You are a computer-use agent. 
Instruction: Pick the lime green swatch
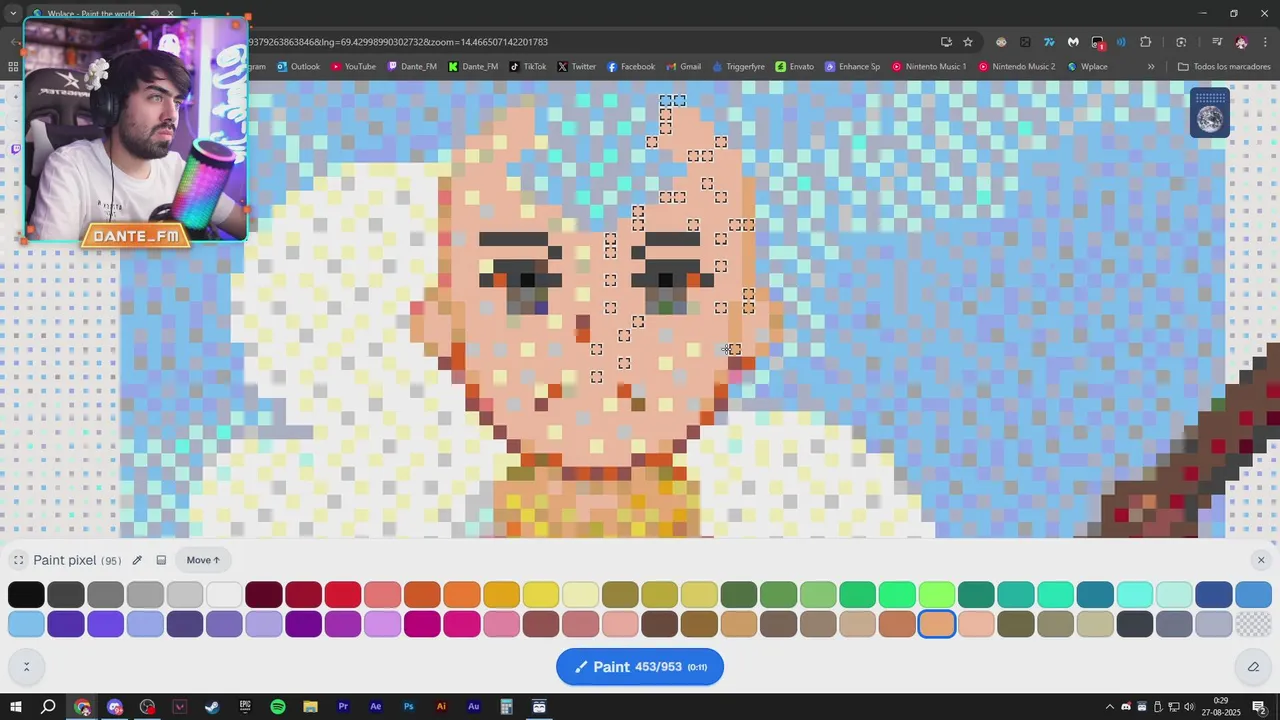click(937, 594)
